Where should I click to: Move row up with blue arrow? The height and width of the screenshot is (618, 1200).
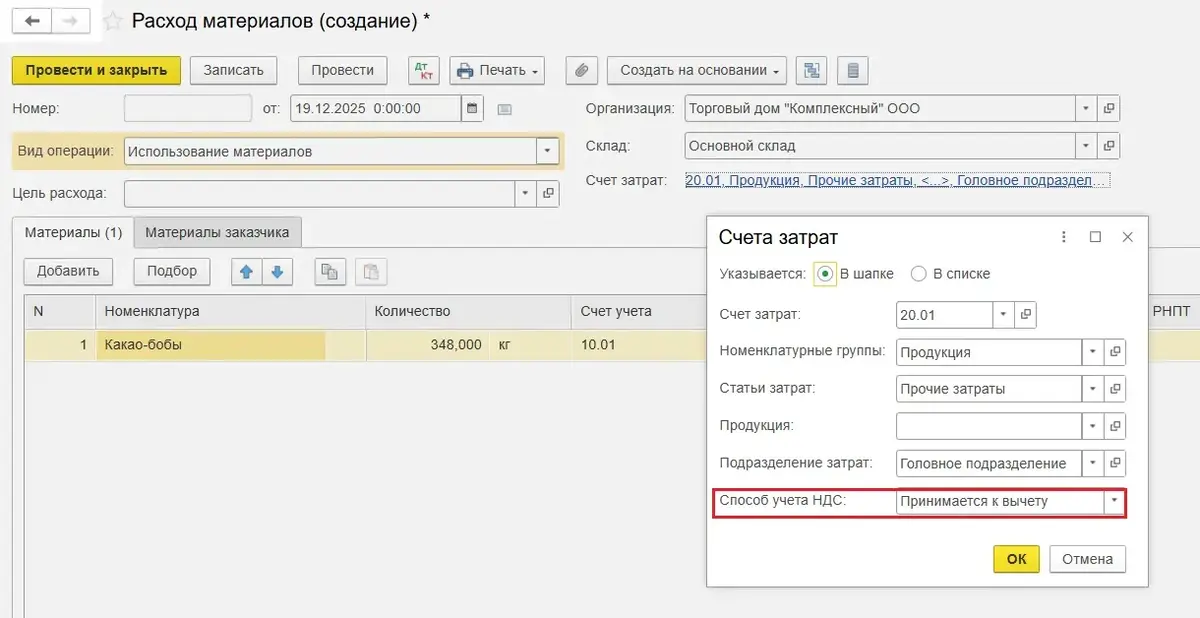click(x=245, y=271)
